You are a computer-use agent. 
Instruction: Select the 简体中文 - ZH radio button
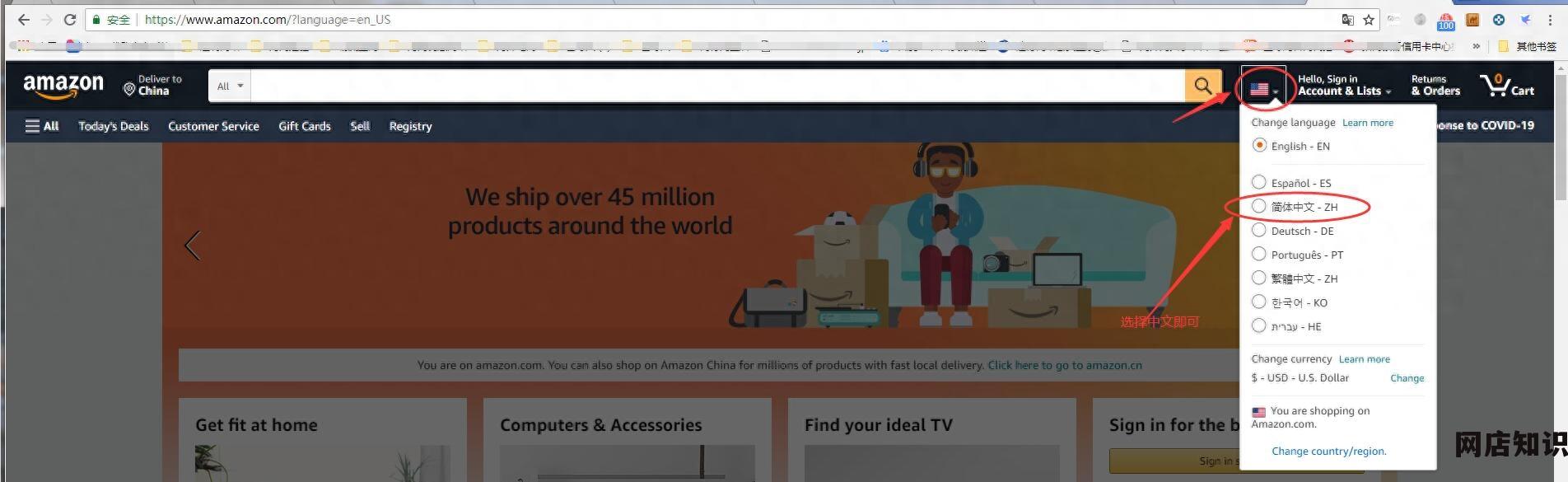(1259, 206)
